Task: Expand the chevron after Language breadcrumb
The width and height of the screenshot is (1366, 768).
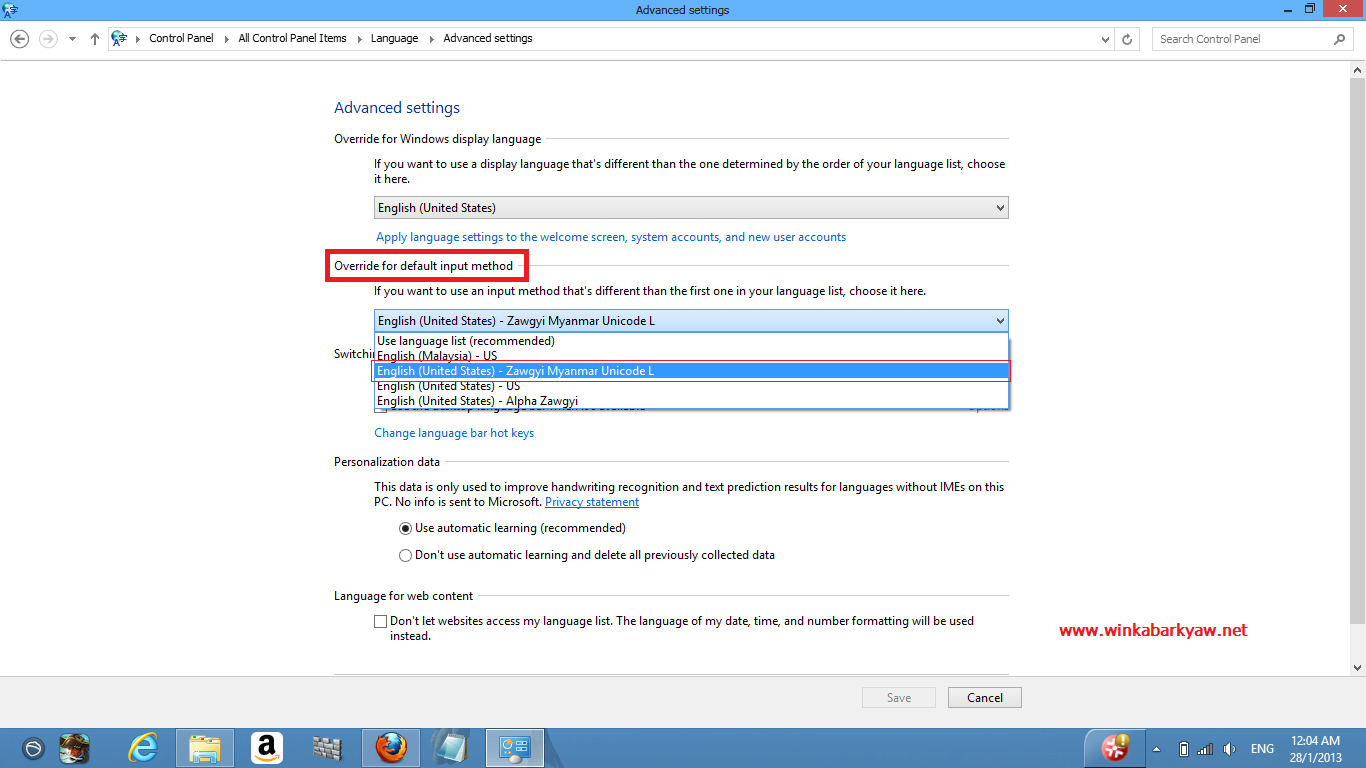Action: pyautogui.click(x=431, y=39)
